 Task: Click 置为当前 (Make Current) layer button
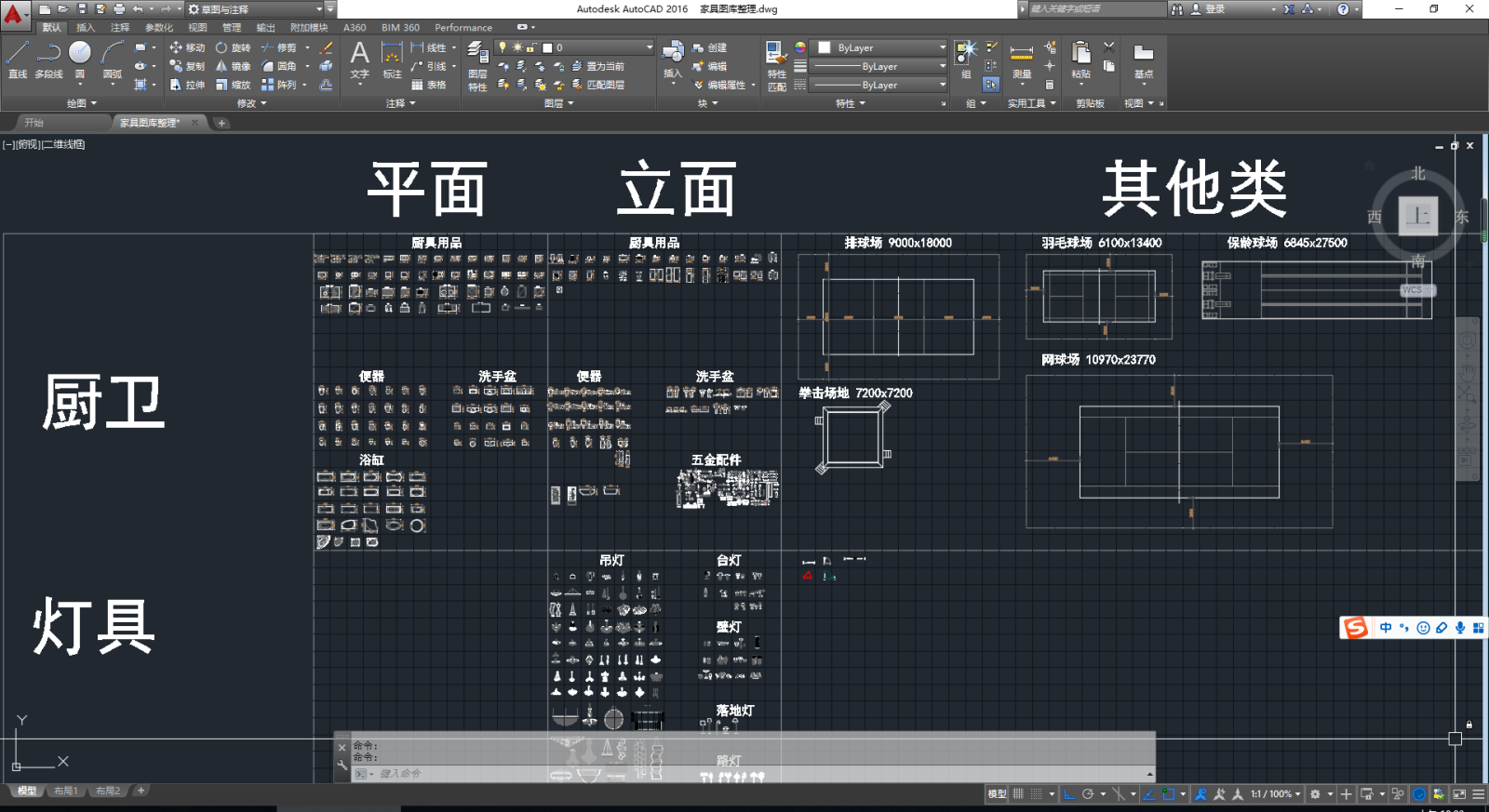pyautogui.click(x=597, y=66)
